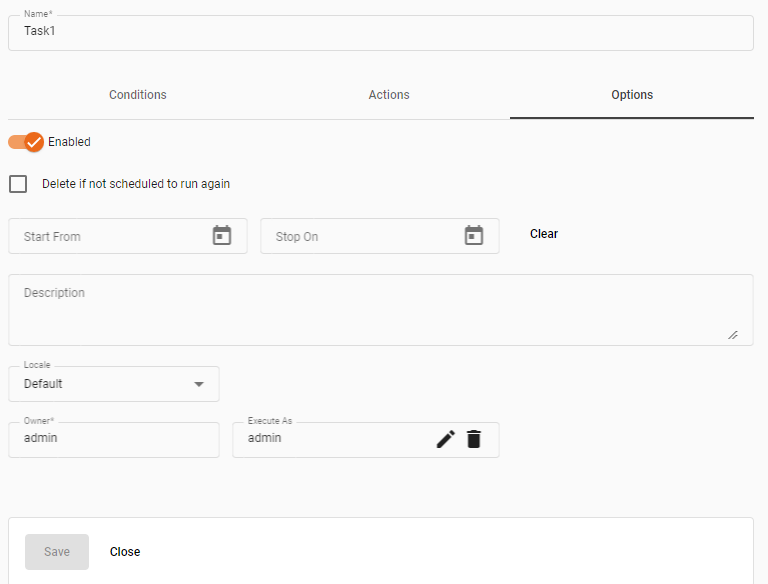Viewport: 768px width, 584px height.
Task: Switch to the Conditions tab
Action: click(x=138, y=95)
